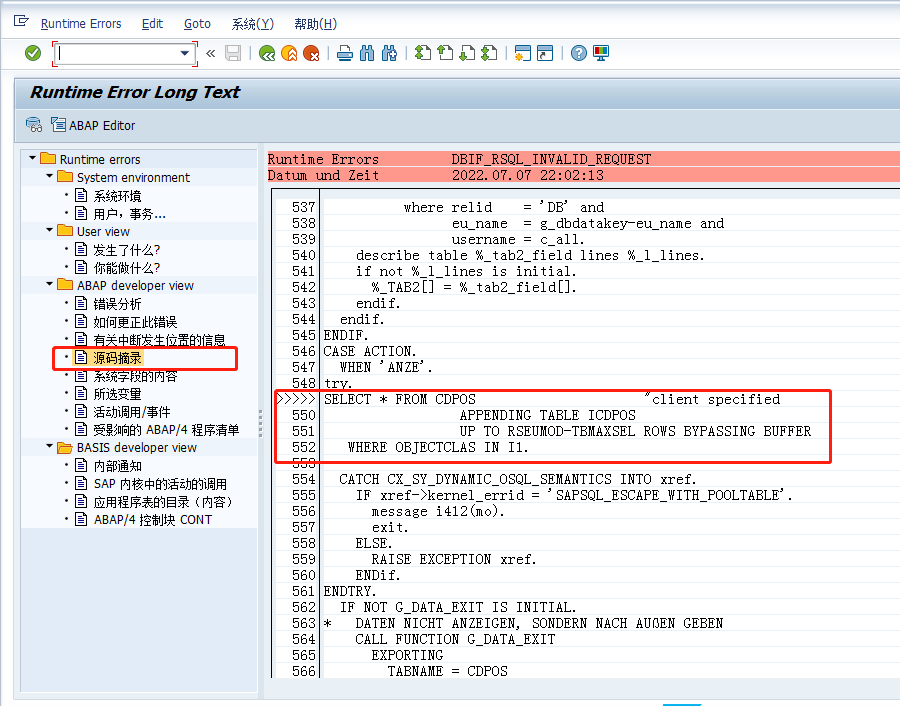Create a new SAP session icon

click(522, 54)
